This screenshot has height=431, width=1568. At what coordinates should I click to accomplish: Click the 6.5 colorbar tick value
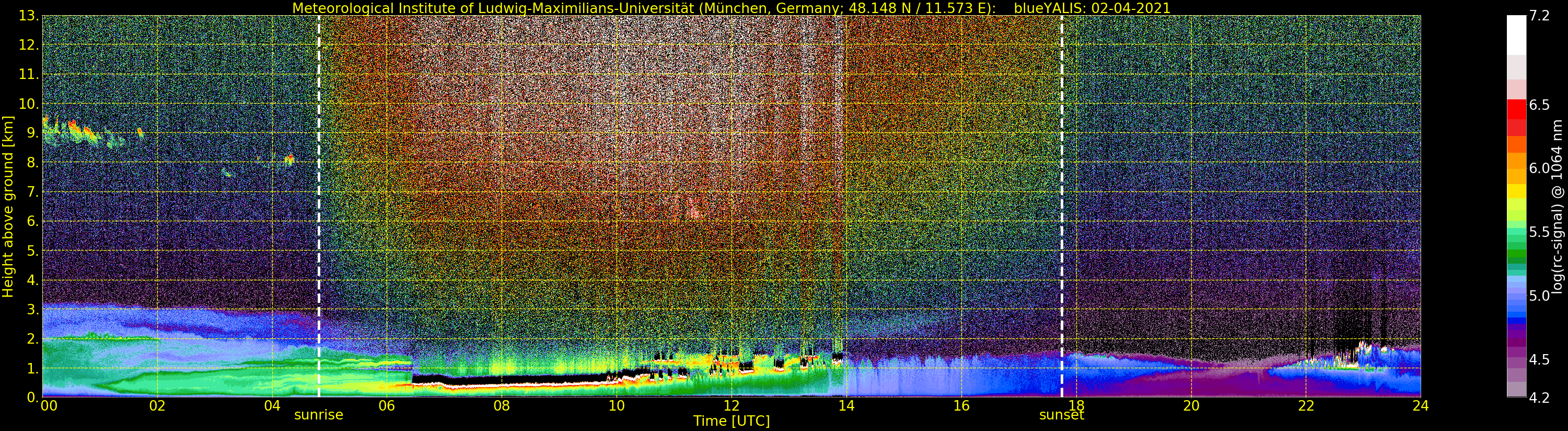pos(1539,105)
